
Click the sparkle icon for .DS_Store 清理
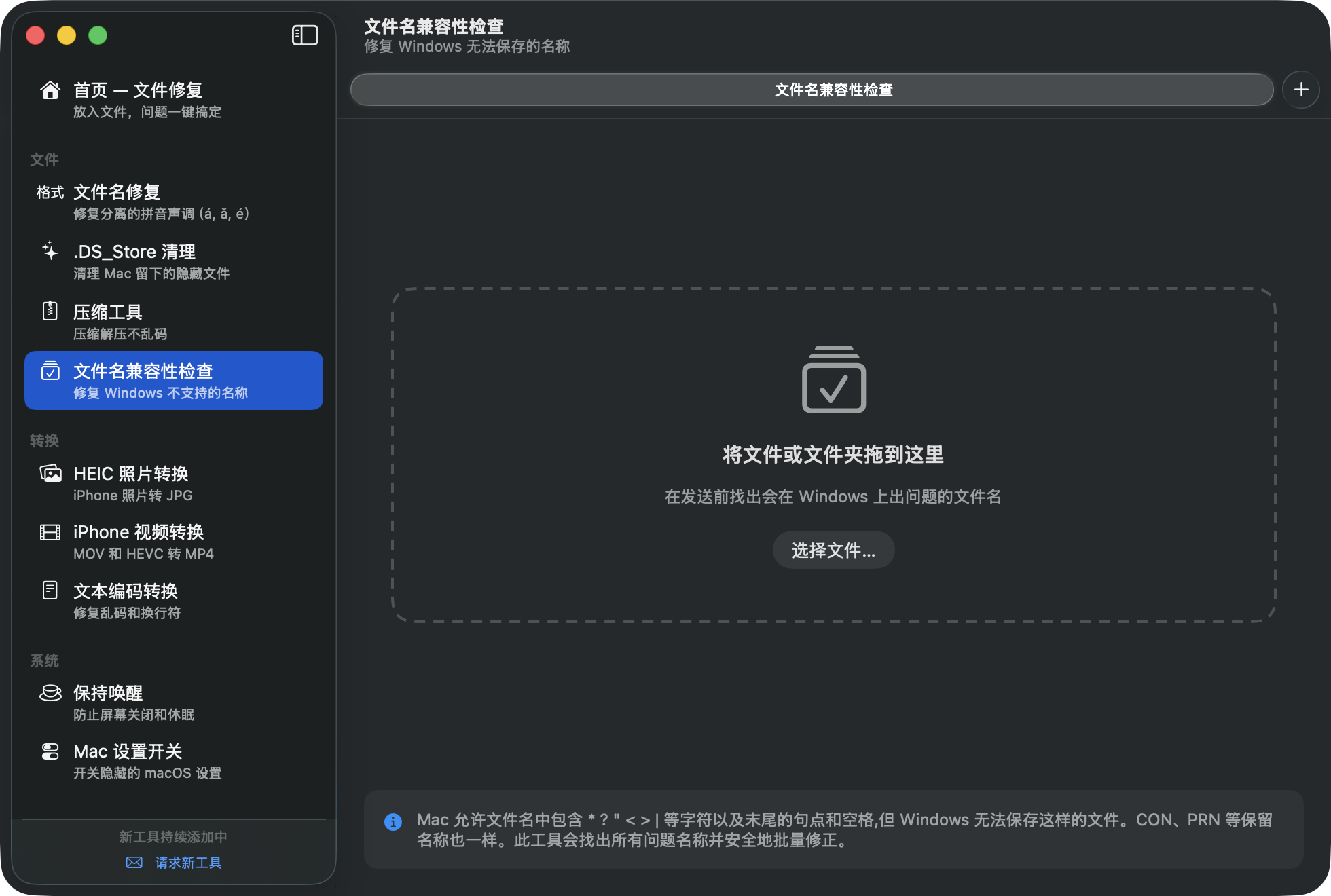tap(50, 251)
